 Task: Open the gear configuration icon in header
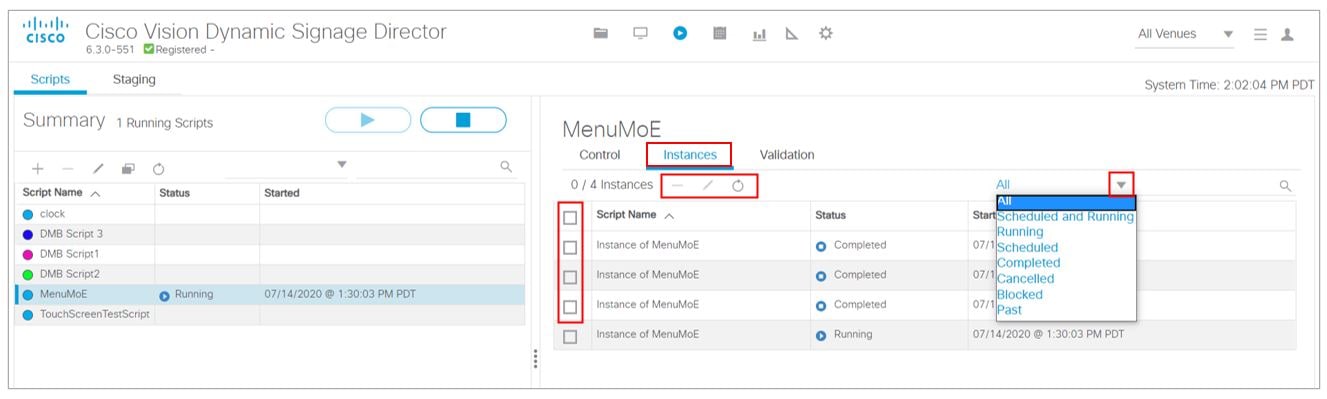826,33
